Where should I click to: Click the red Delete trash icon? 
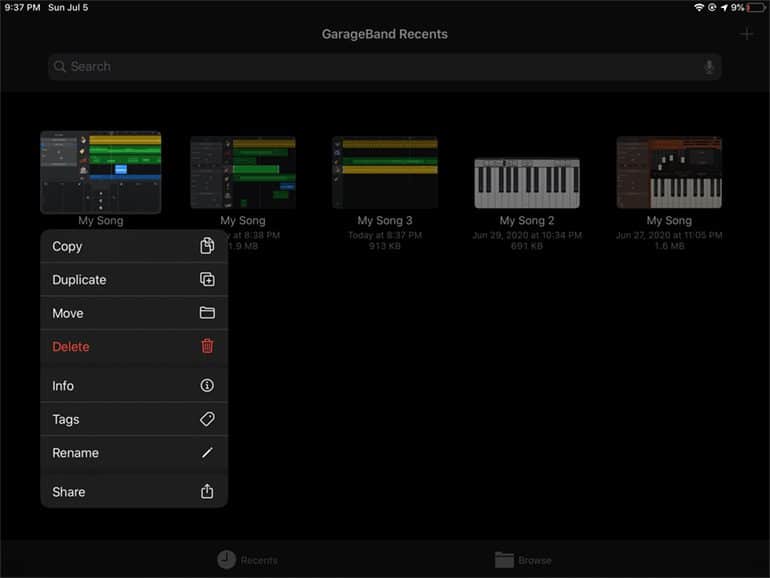[x=207, y=347]
